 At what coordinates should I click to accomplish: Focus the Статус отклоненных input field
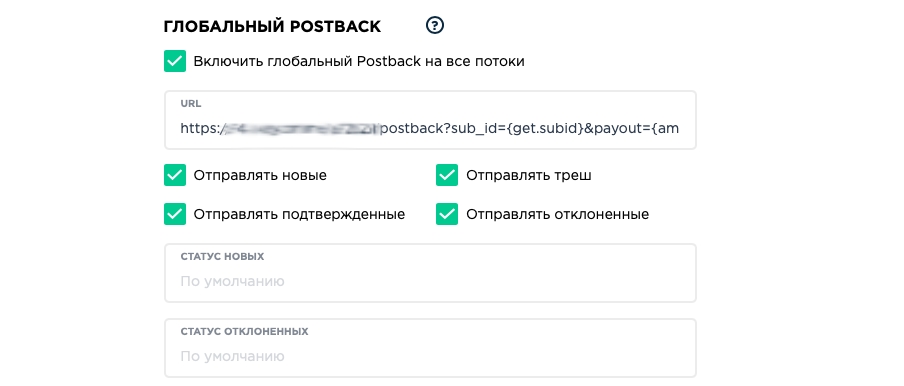[x=430, y=348]
